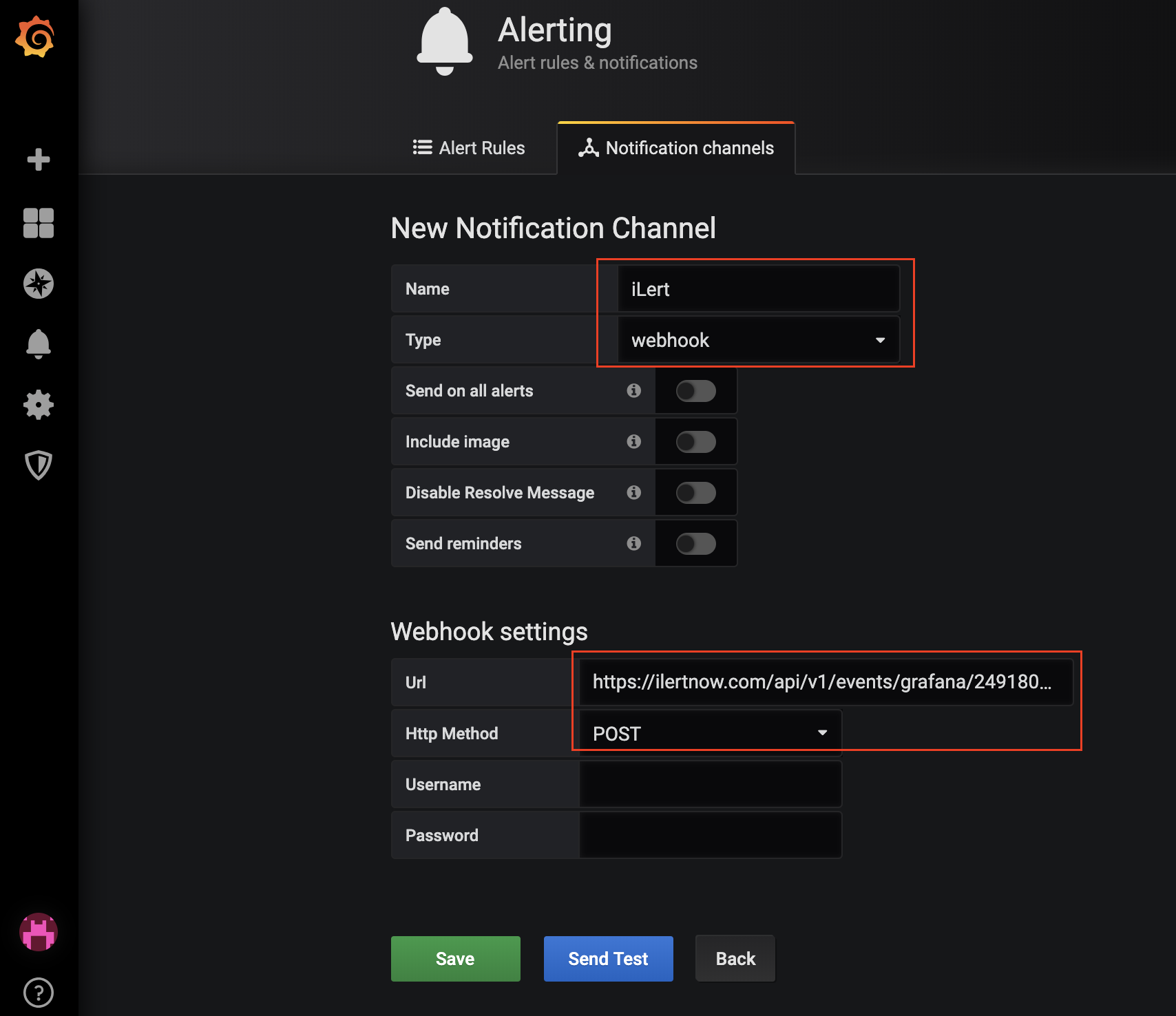The height and width of the screenshot is (1016, 1176).
Task: Click into the Username field
Action: pos(710,785)
